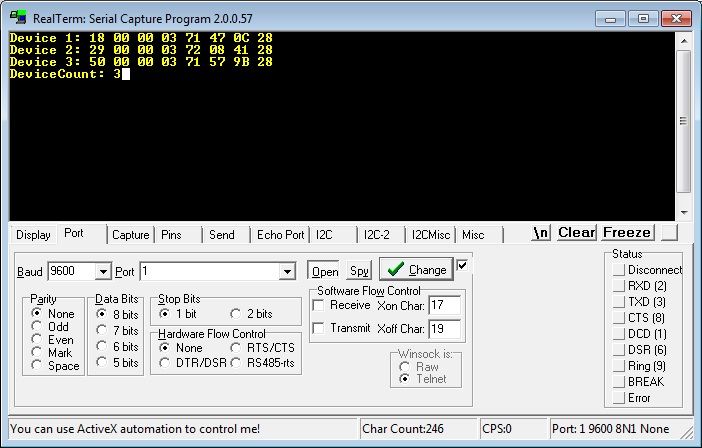
Task: Click the small blank button beside Freeze
Action: click(x=669, y=233)
